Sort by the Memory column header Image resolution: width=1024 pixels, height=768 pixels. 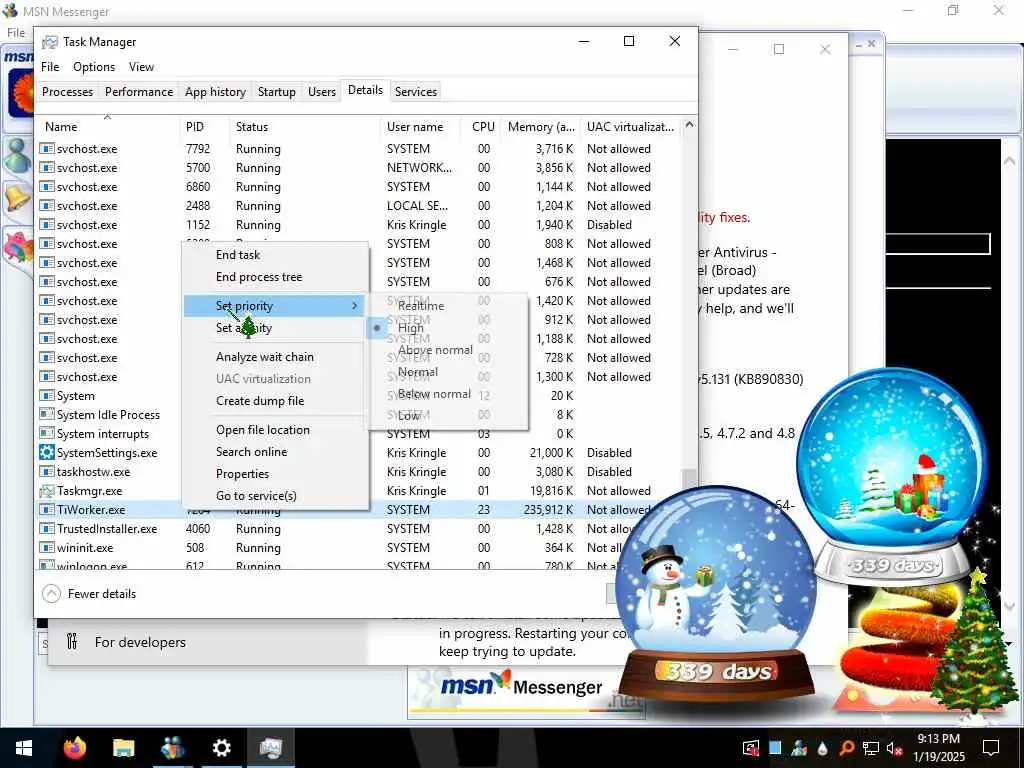[541, 127]
